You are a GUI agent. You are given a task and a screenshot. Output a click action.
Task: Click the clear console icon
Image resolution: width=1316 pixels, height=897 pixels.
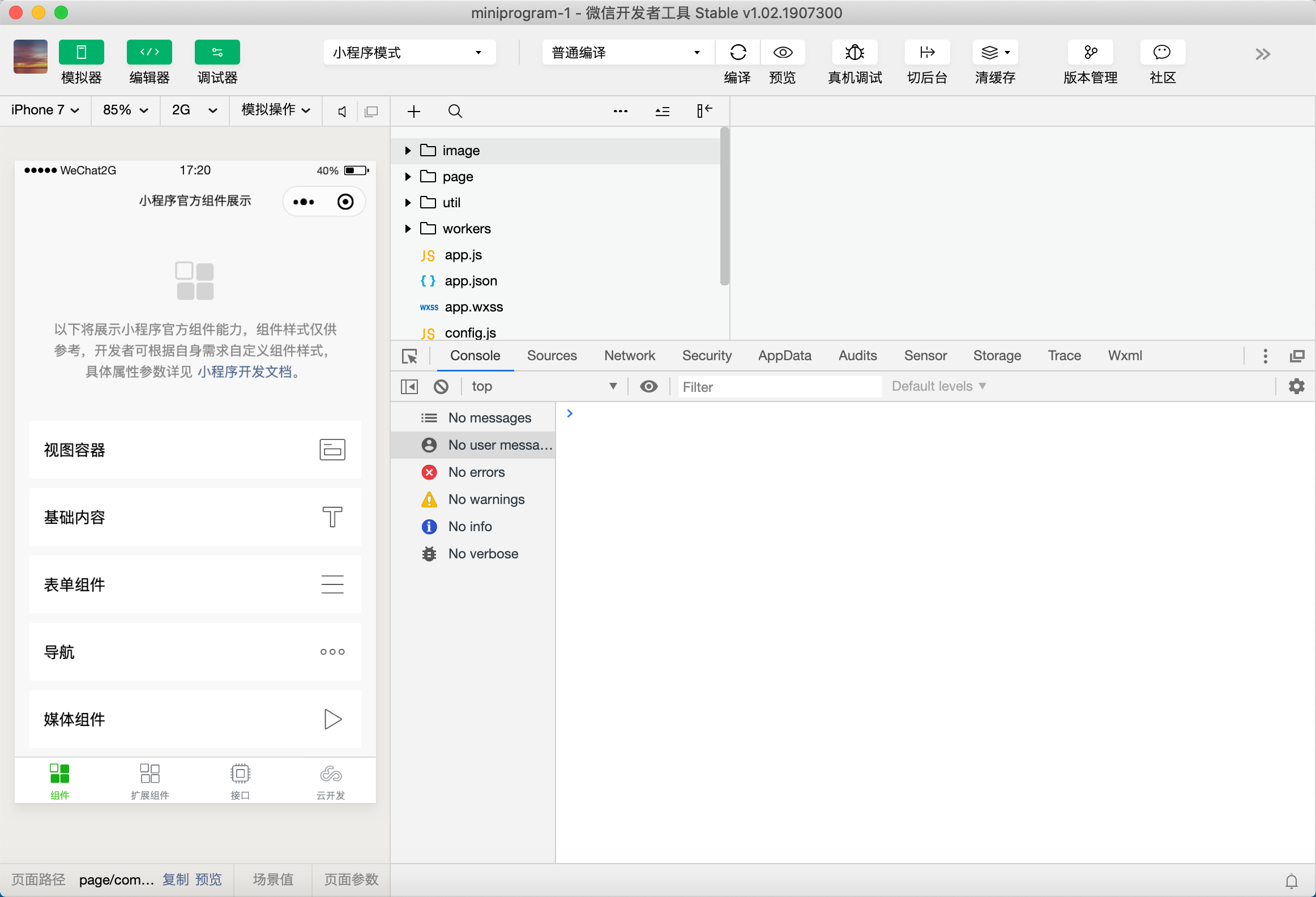(441, 387)
